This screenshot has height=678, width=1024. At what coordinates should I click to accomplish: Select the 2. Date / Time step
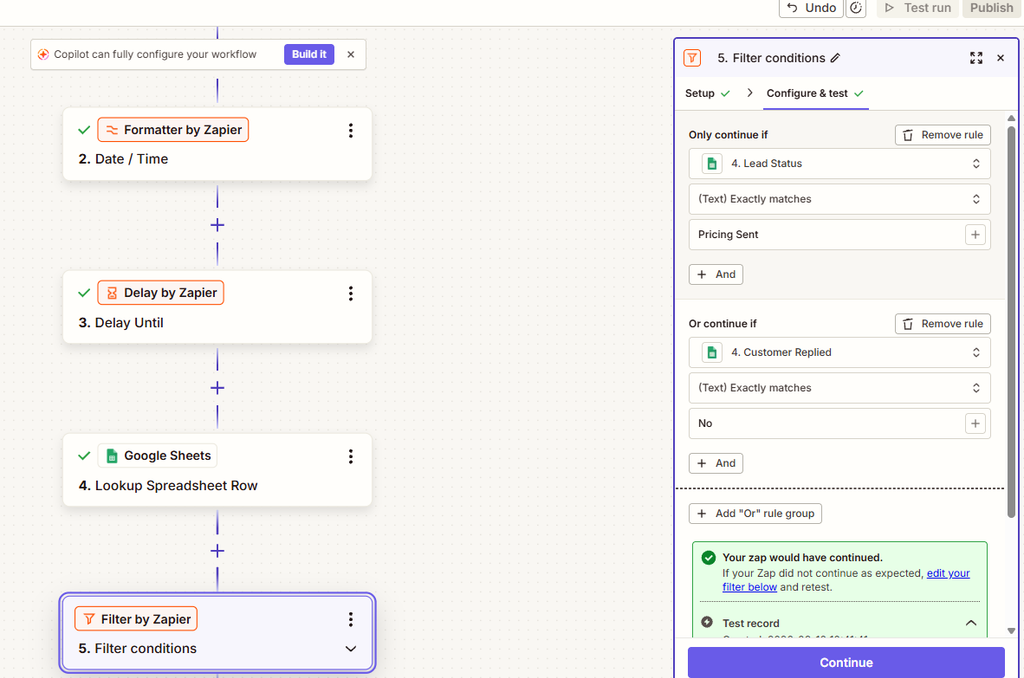(x=217, y=144)
